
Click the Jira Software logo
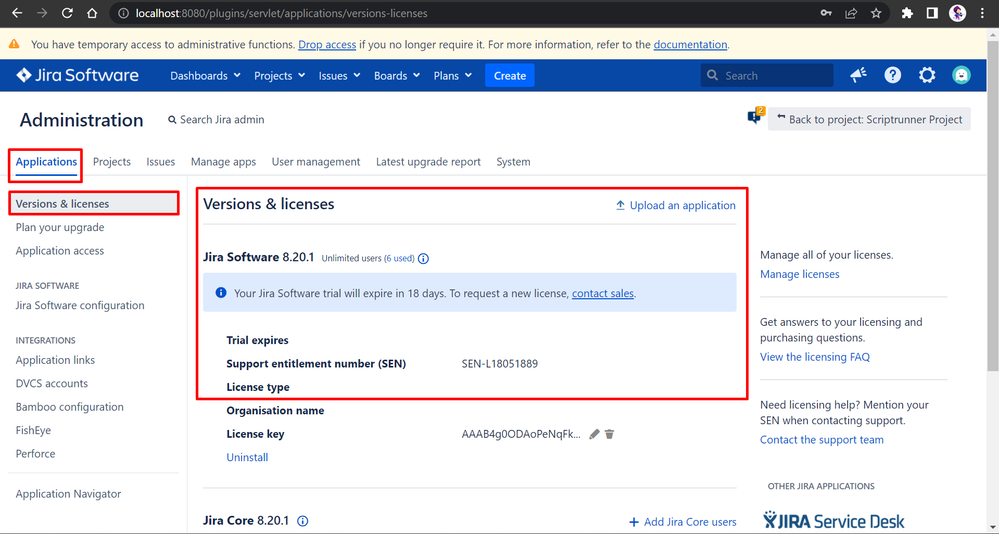tap(77, 75)
